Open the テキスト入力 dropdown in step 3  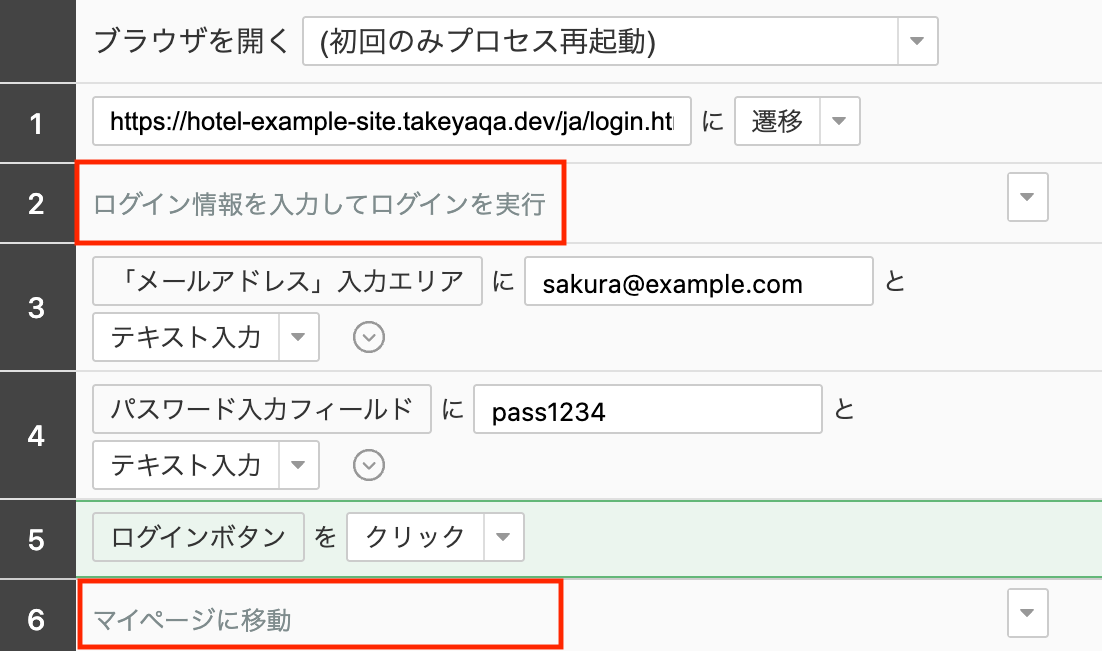(298, 338)
